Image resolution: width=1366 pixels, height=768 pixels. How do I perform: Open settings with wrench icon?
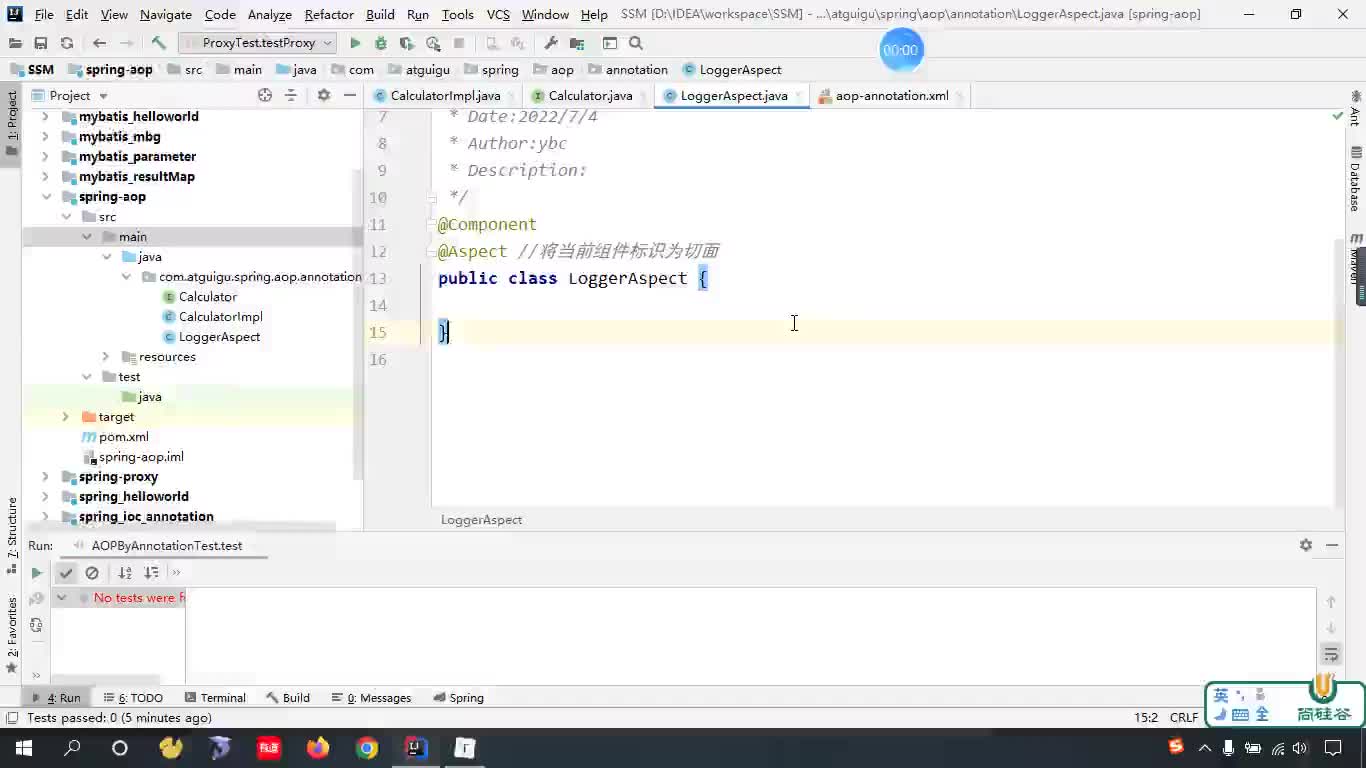click(551, 43)
